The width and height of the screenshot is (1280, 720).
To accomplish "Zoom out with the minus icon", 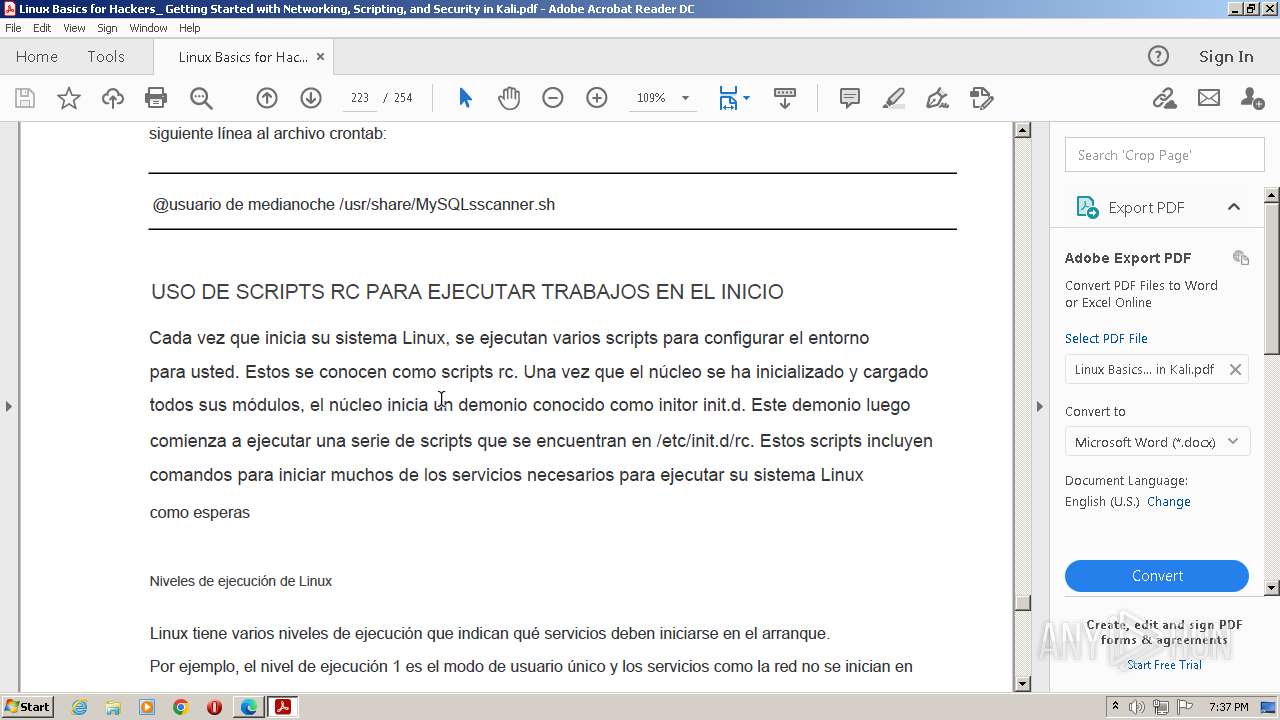I will click(x=553, y=98).
